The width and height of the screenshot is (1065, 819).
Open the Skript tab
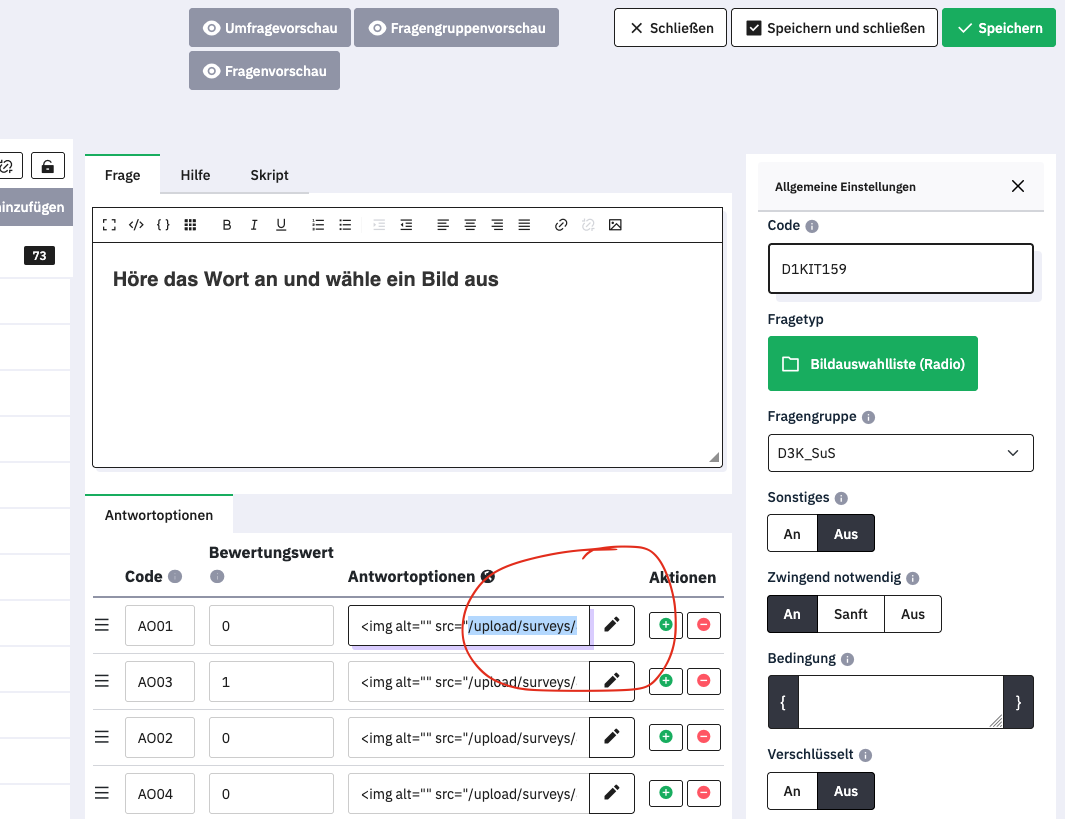click(x=269, y=175)
